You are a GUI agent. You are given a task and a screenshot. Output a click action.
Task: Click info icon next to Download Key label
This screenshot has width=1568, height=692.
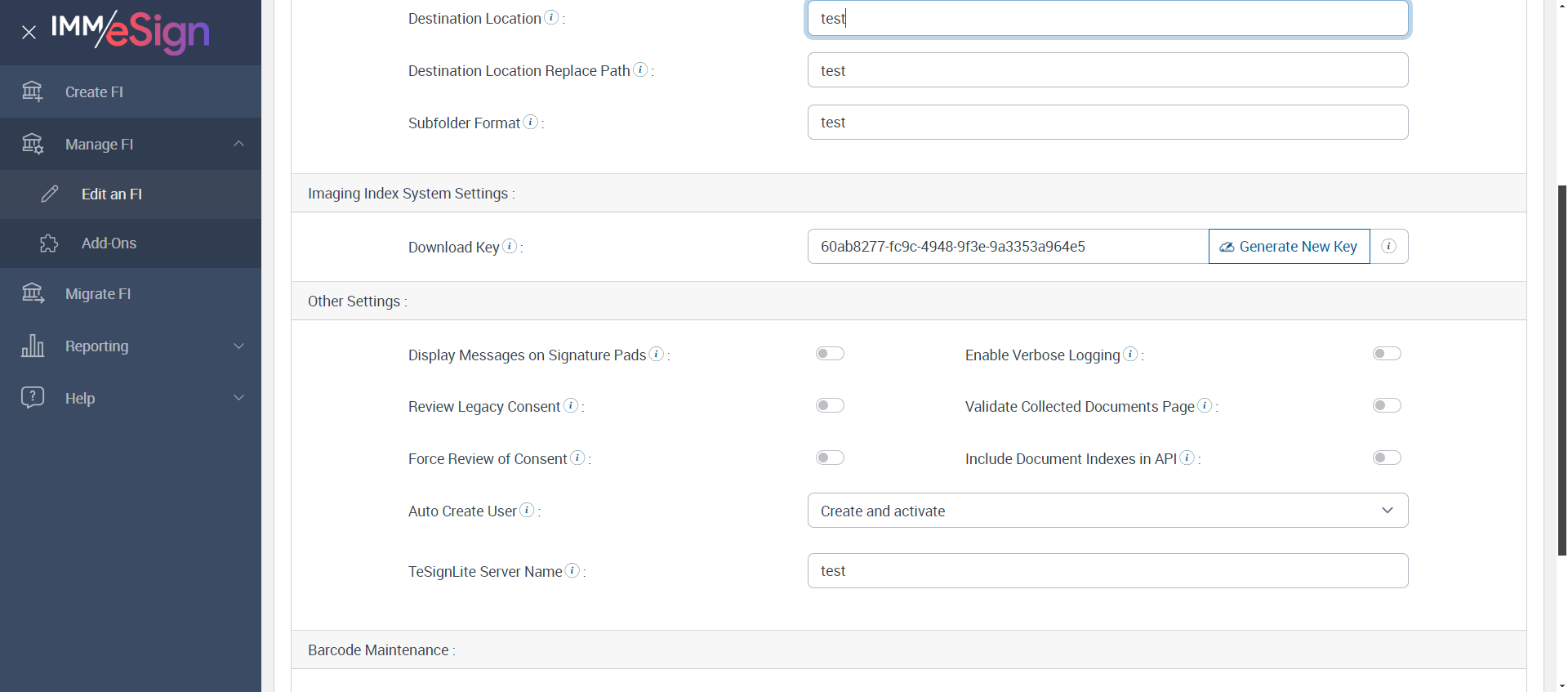tap(510, 246)
